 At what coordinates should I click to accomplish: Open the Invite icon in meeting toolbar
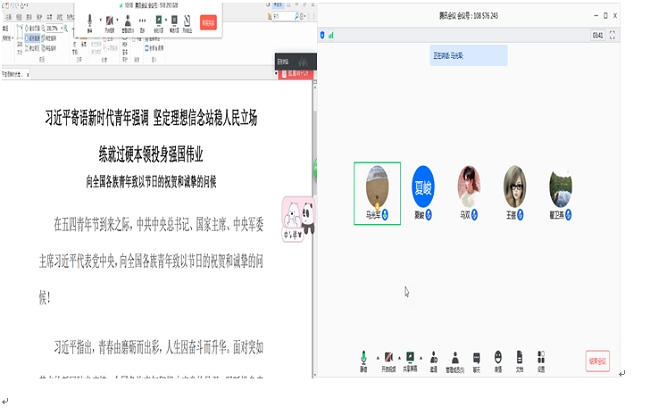click(433, 359)
